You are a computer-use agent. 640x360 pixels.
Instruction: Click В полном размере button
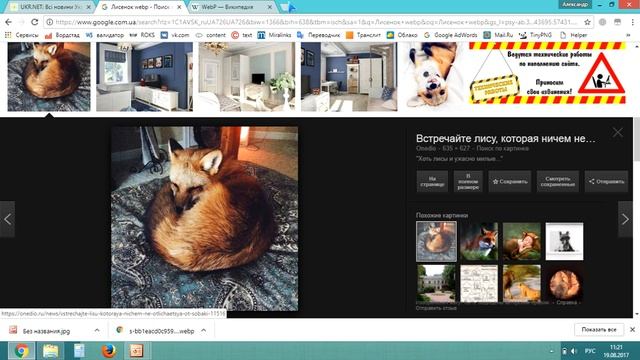[x=468, y=181]
